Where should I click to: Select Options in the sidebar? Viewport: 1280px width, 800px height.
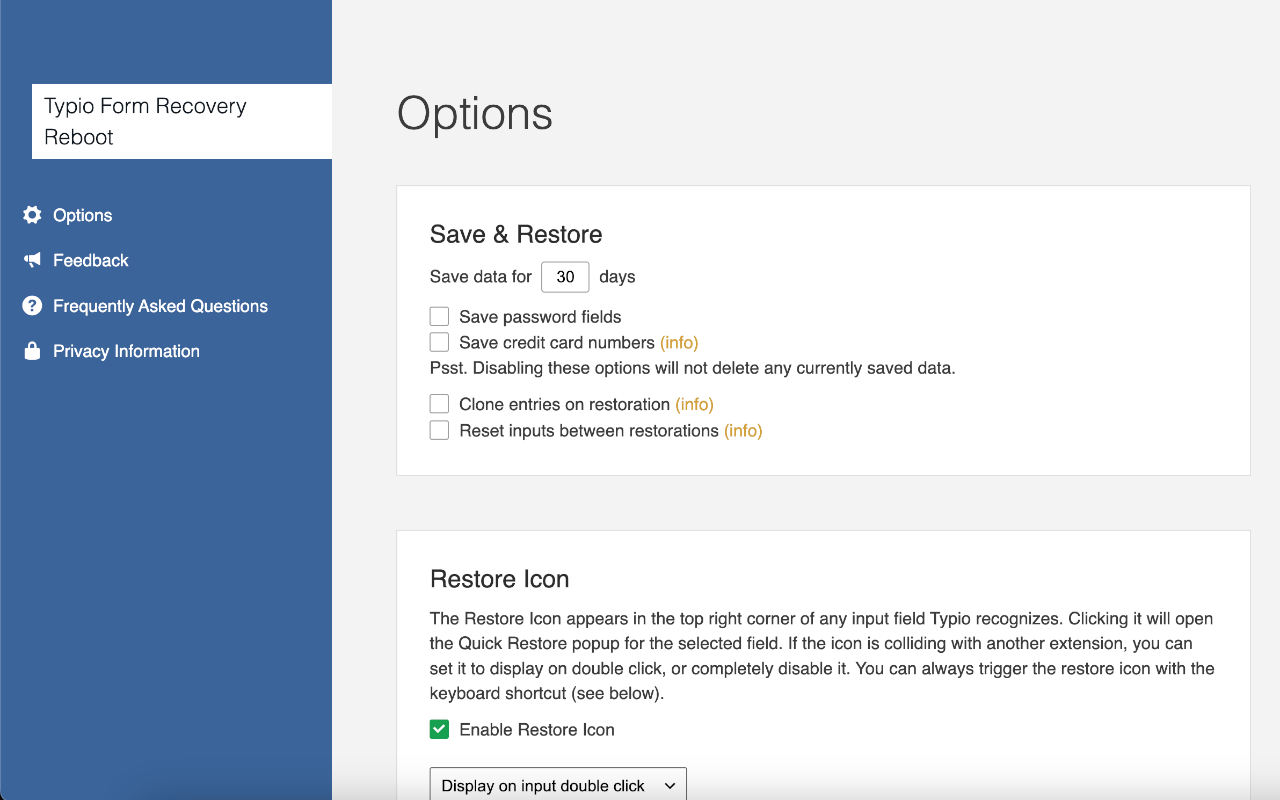[82, 215]
